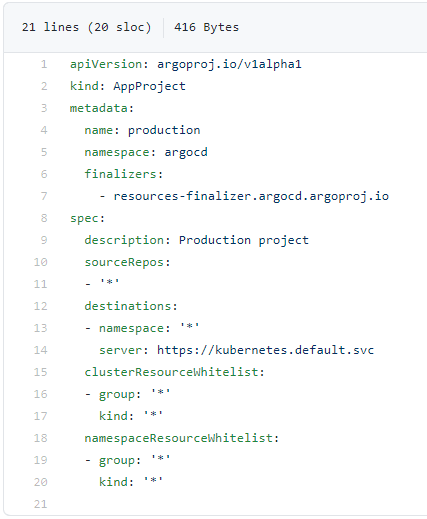
Task: Click the https://kubernetes.default.svc server URL
Action: [265, 350]
